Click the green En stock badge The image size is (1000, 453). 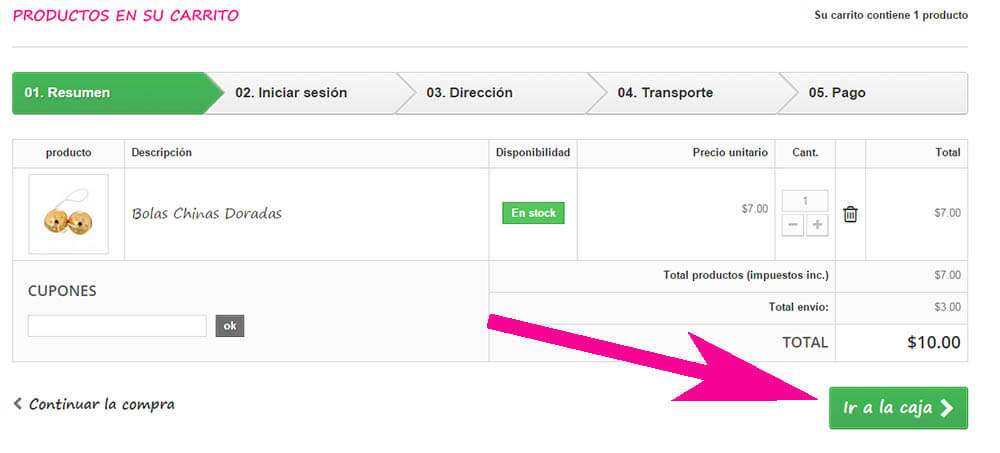point(533,213)
